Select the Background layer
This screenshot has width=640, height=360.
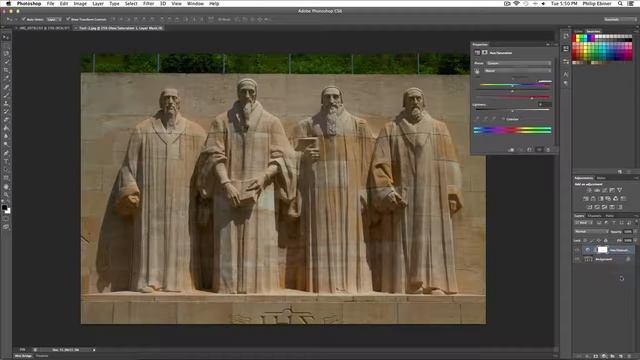click(x=604, y=259)
